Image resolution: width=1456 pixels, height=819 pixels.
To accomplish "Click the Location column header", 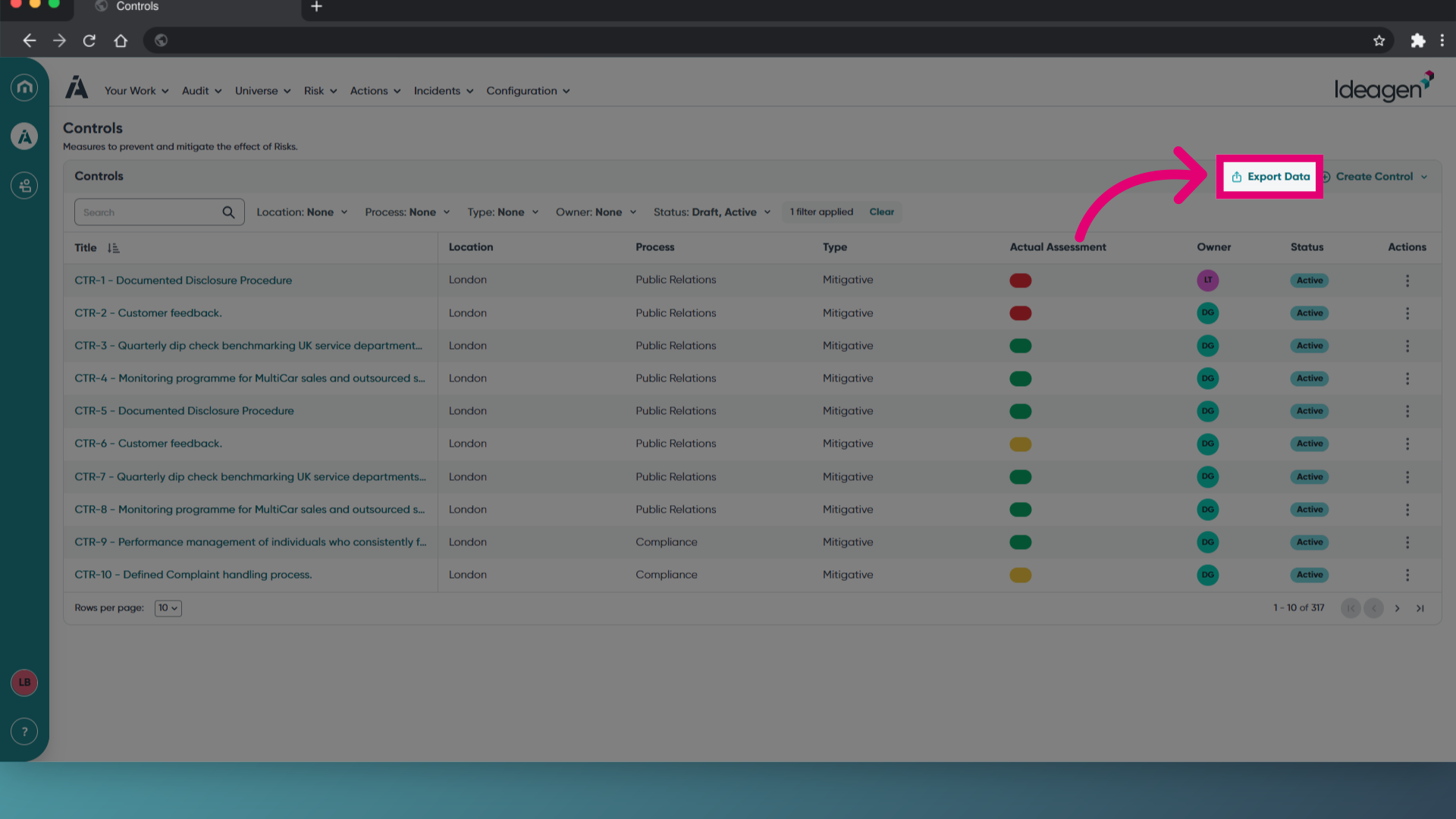I will 471,247.
